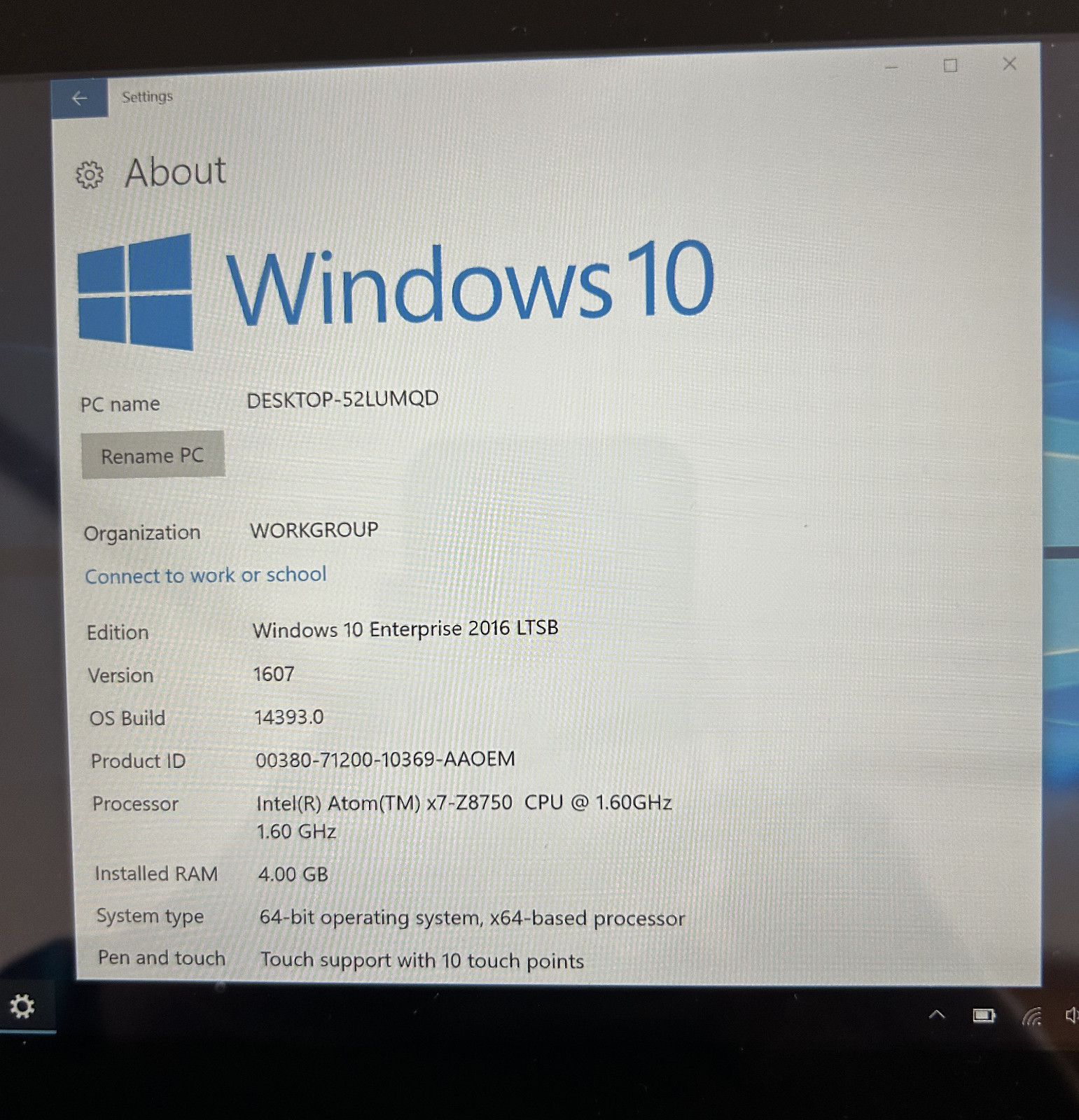Image resolution: width=1079 pixels, height=1120 pixels.
Task: Click the System type label
Action: point(150,916)
